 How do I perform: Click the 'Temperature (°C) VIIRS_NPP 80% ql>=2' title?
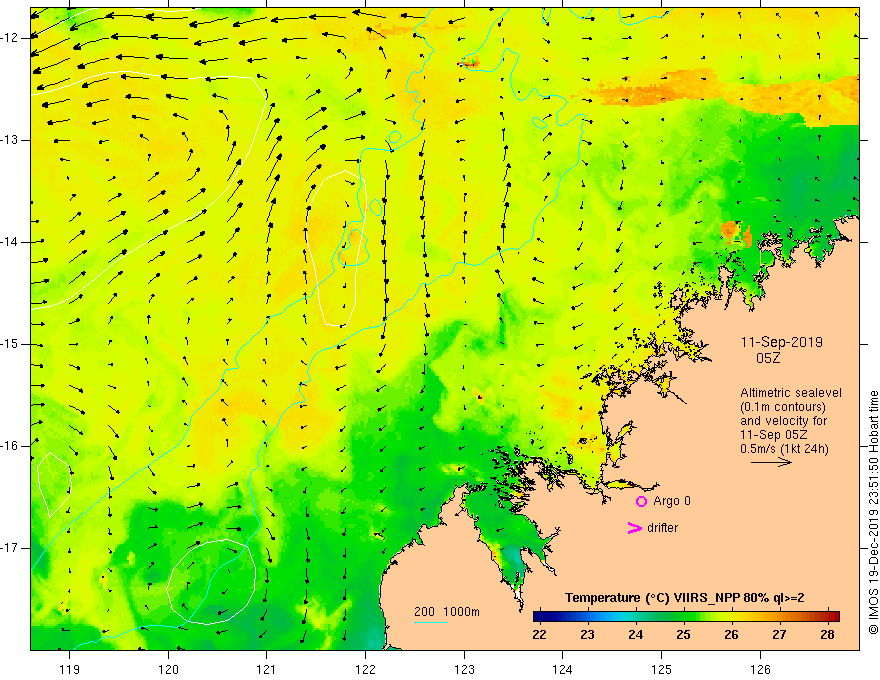point(685,598)
